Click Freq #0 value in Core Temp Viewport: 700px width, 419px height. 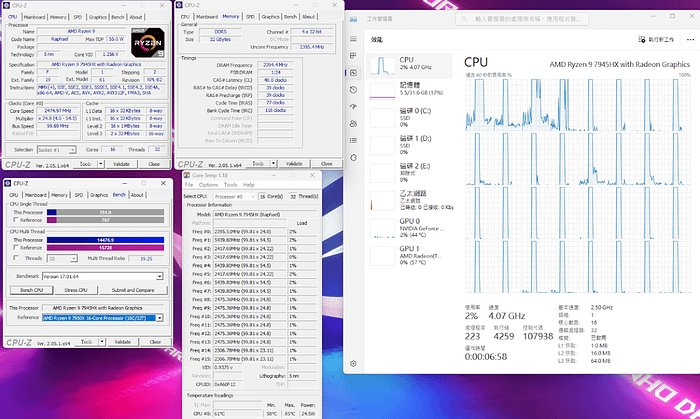tap(250, 232)
